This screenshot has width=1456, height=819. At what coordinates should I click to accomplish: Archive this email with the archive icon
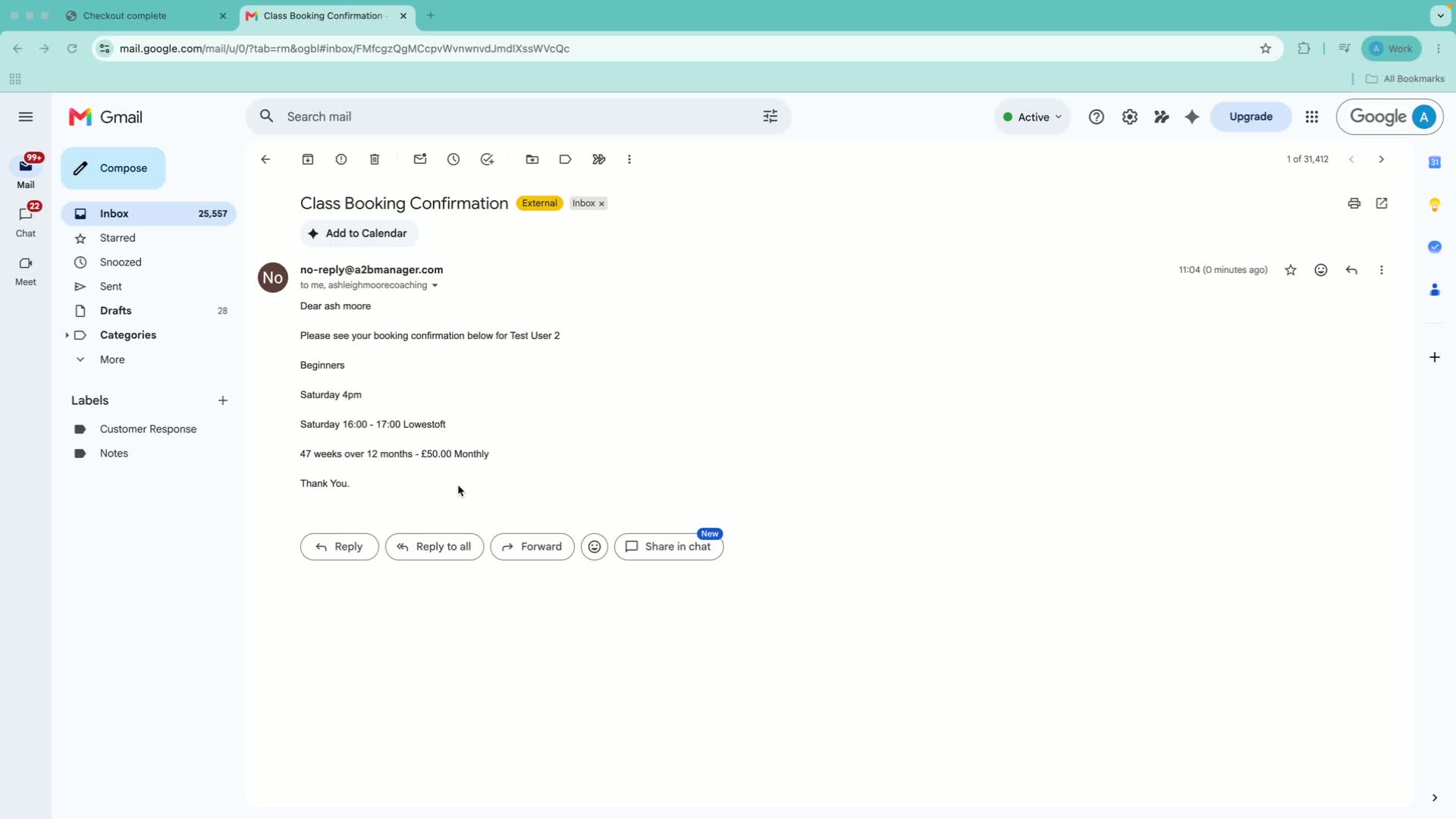pyautogui.click(x=308, y=159)
